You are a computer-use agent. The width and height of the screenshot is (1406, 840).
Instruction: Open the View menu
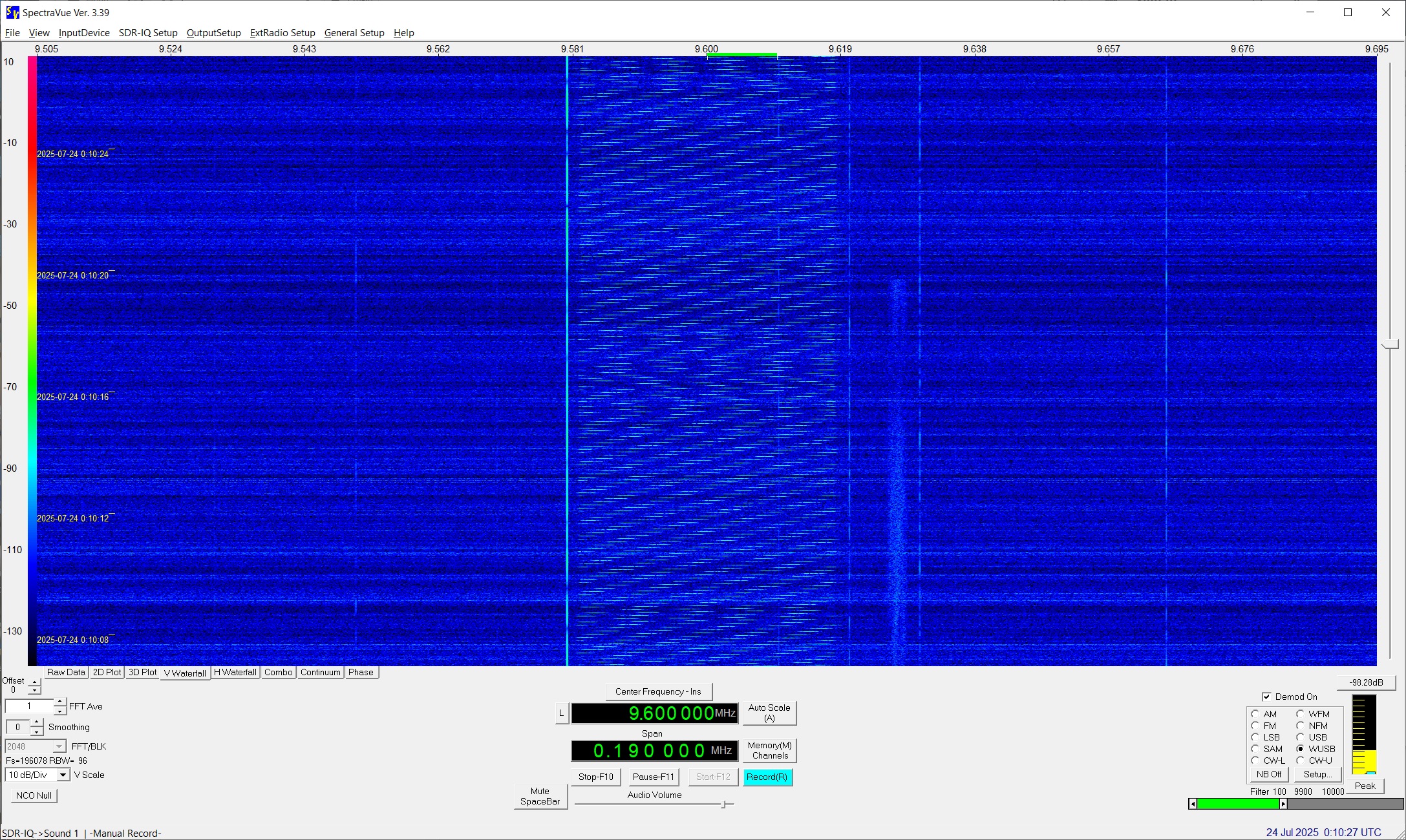(39, 33)
